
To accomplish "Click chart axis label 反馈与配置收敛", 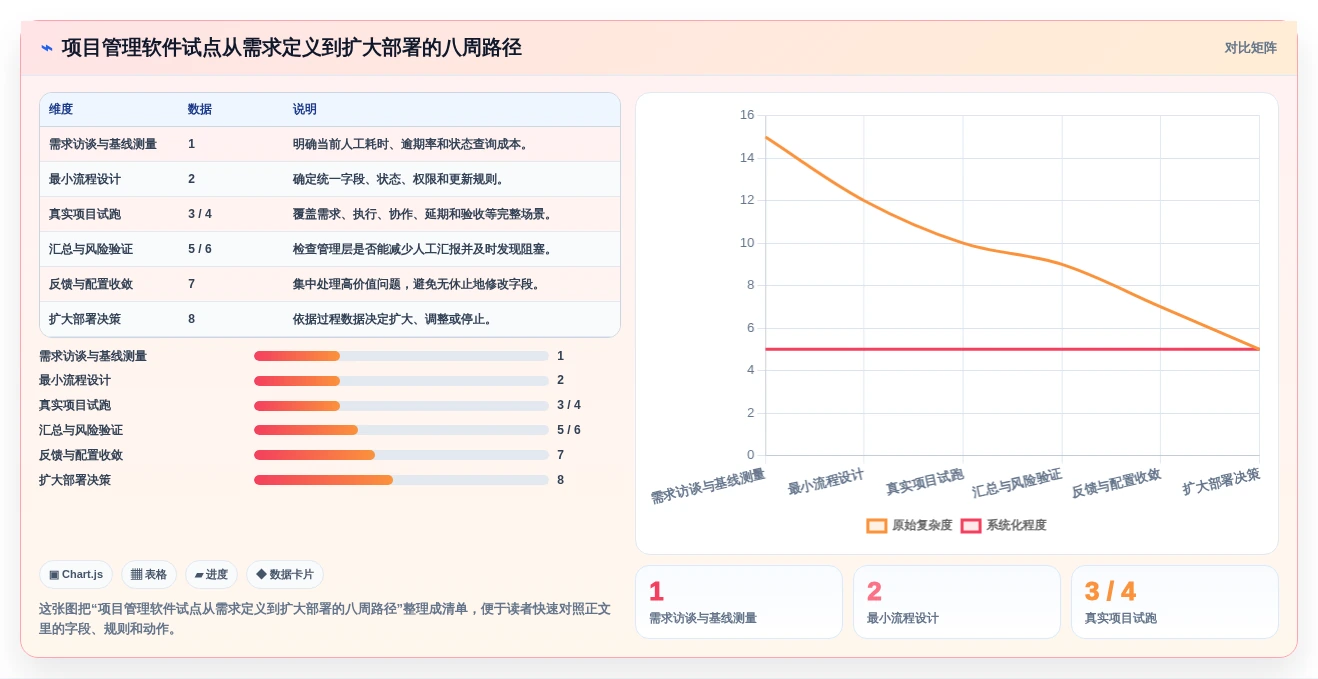I will pyautogui.click(x=1116, y=483).
